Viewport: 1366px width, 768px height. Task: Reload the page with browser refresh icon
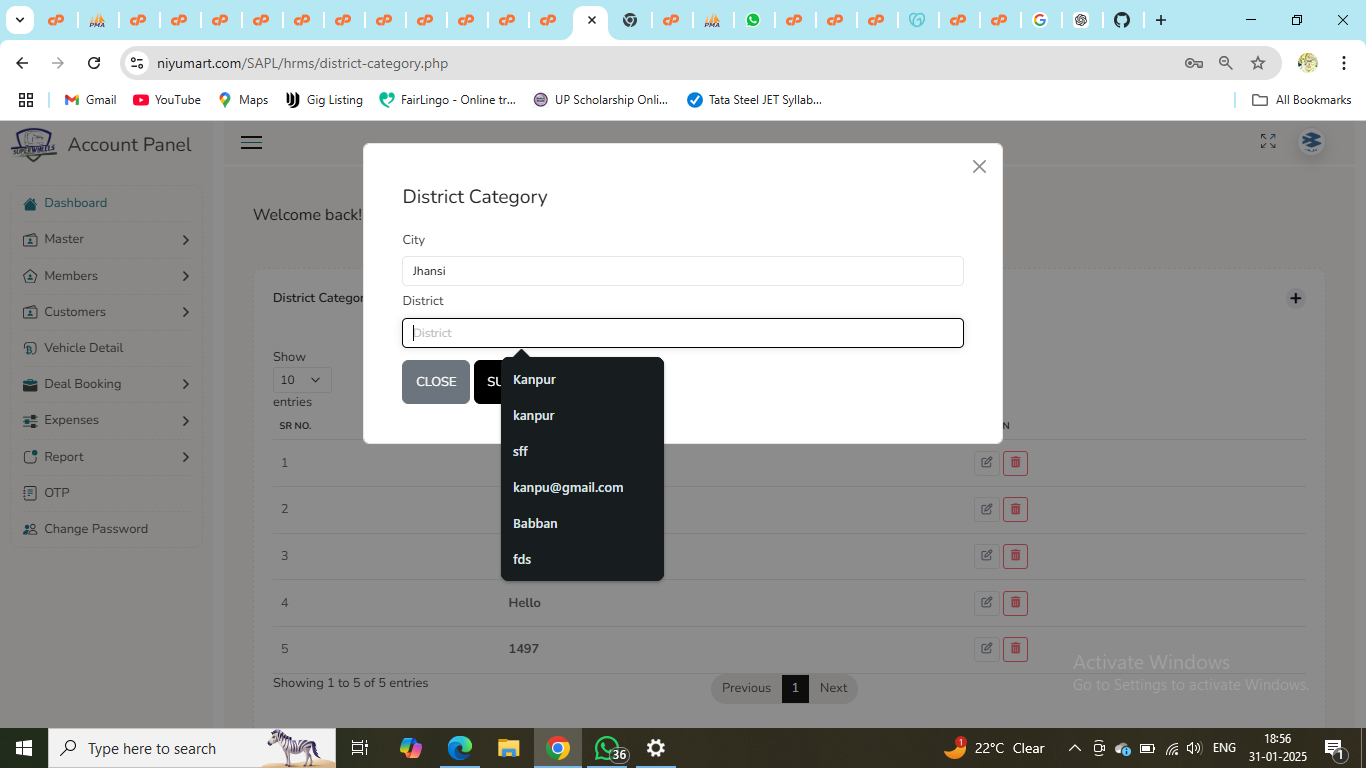(94, 63)
